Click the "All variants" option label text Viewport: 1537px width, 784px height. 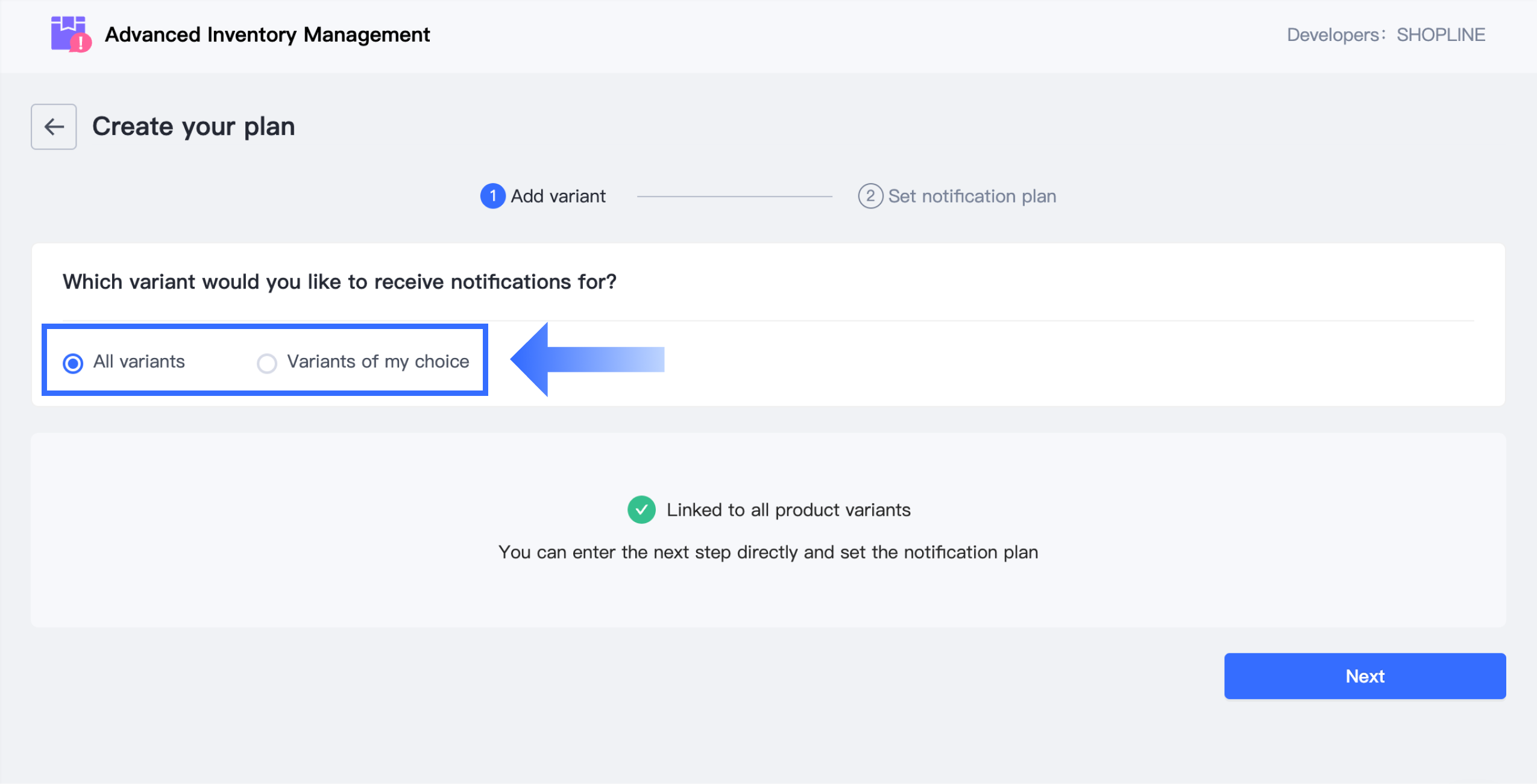tap(139, 362)
